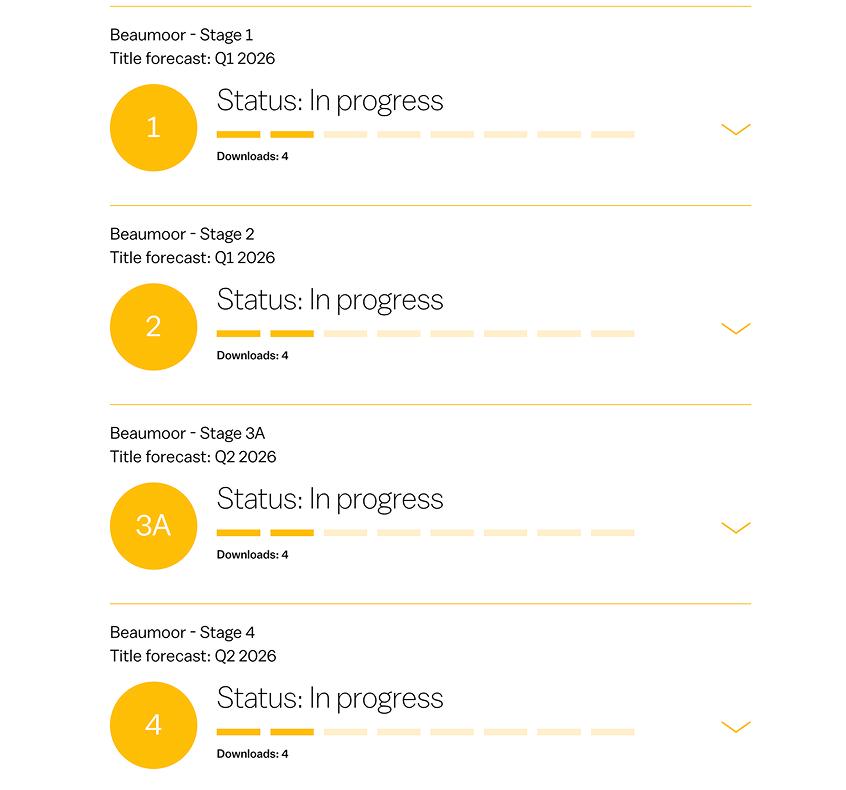The height and width of the screenshot is (790, 846).
Task: Click the yellow 3A stage circle
Action: point(153,526)
